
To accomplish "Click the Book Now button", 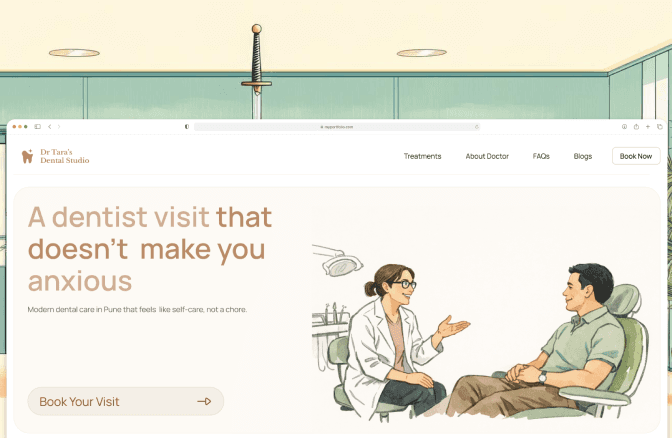I will [x=636, y=156].
